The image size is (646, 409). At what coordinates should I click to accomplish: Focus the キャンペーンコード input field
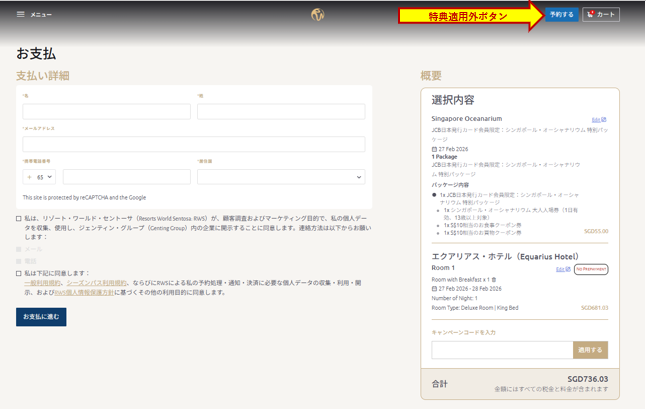pos(502,350)
